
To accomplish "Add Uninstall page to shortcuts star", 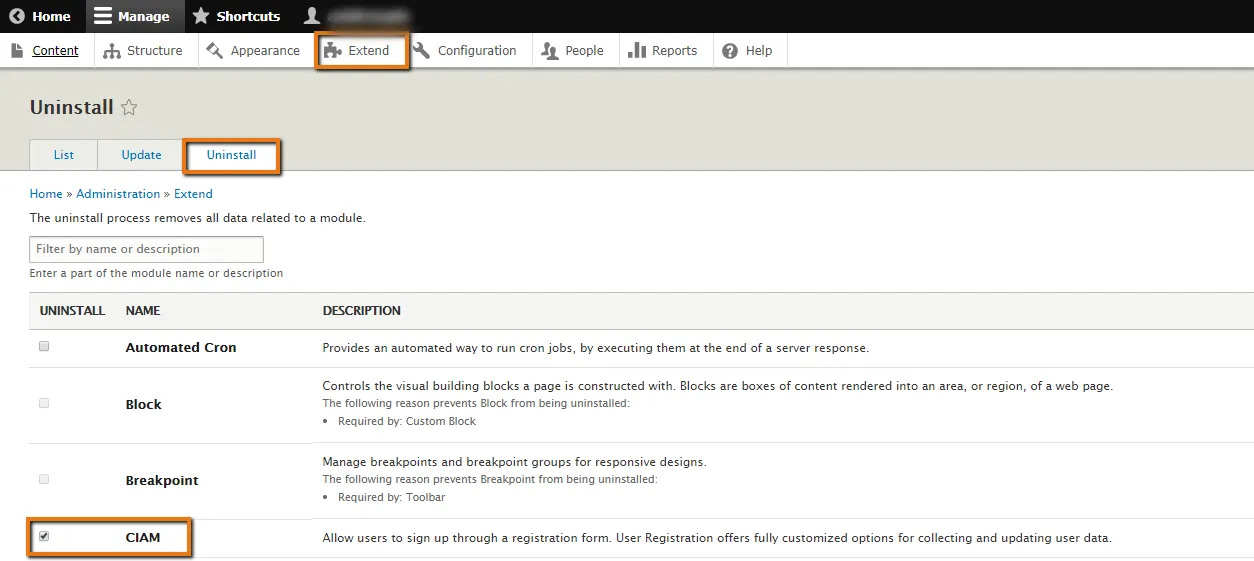I will [x=129, y=108].
